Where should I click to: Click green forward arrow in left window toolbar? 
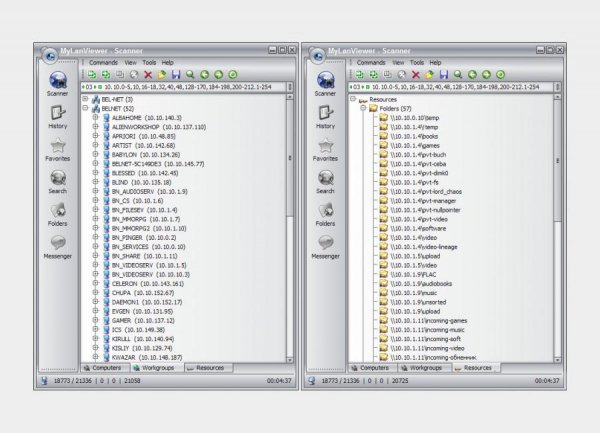coord(218,75)
